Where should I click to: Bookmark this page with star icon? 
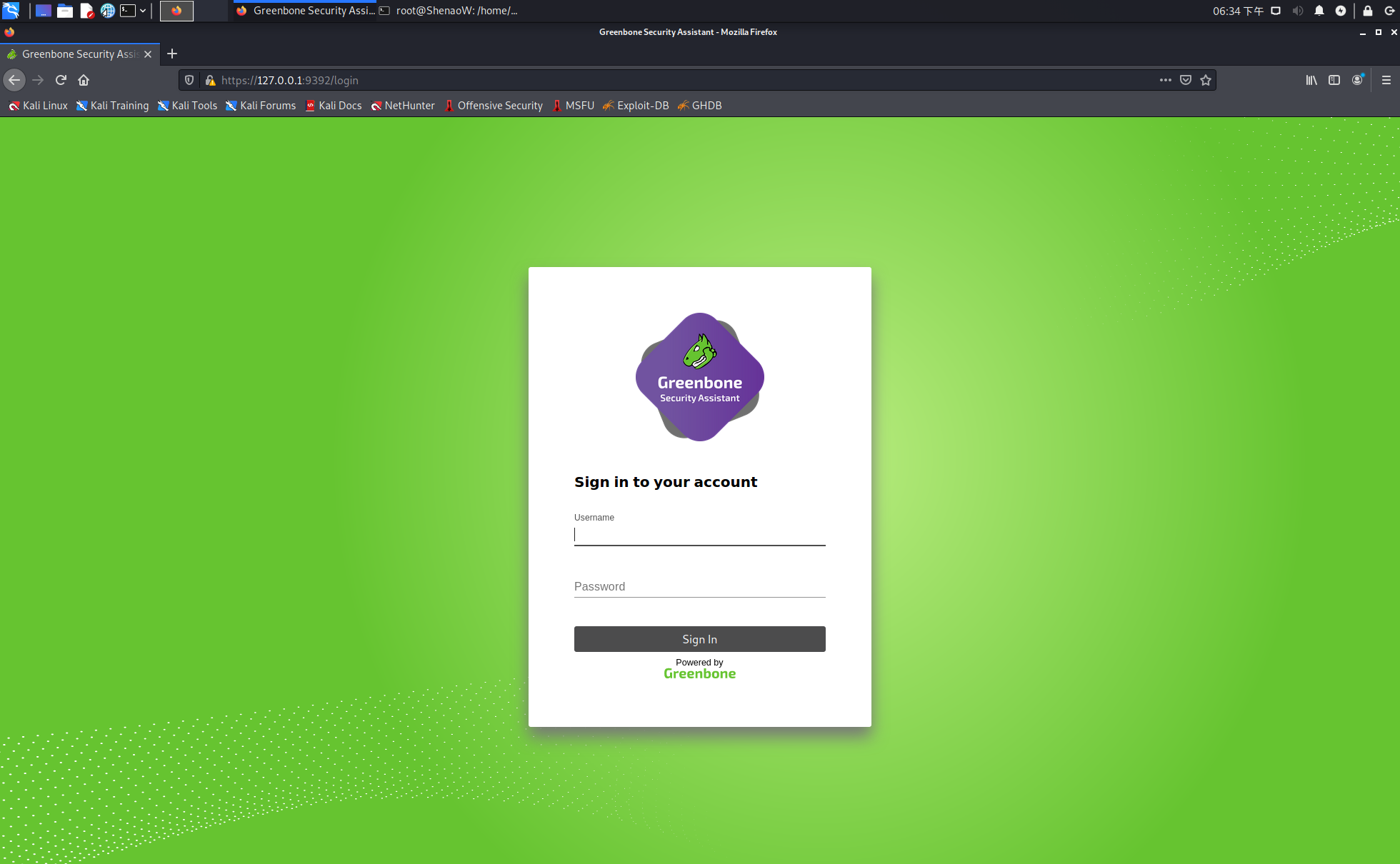click(1206, 80)
